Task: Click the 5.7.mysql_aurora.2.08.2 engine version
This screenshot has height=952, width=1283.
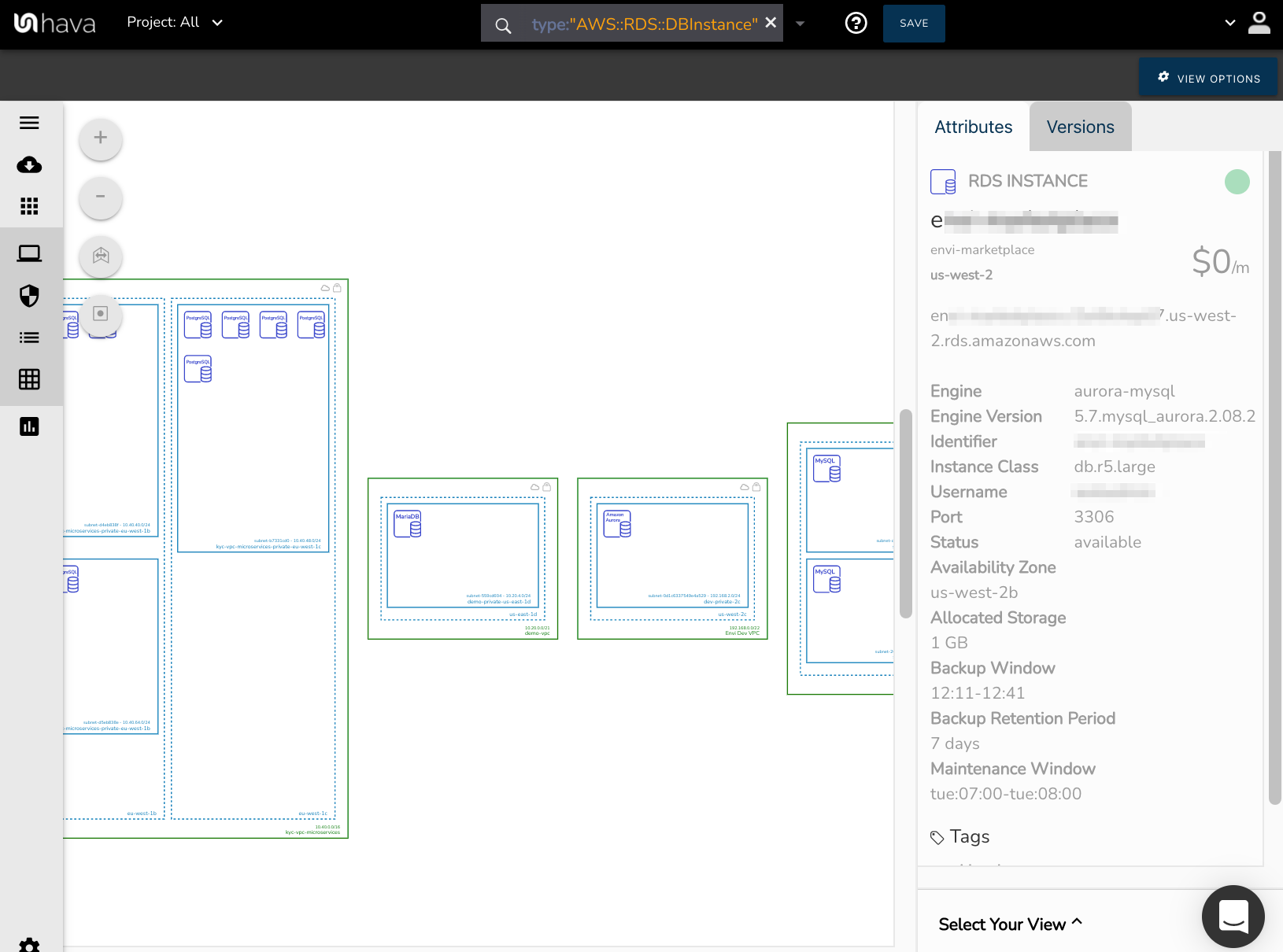Action: (1165, 416)
